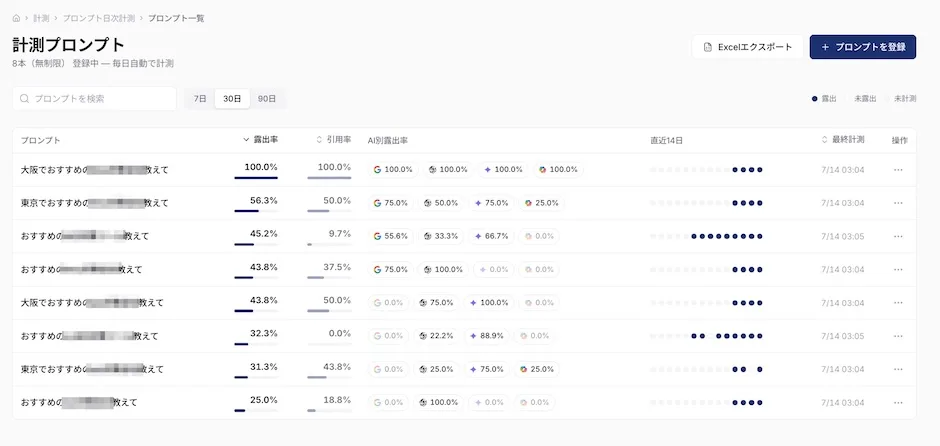Open the three-dot menu for 25.0% row
The image size is (940, 446).
coord(898,402)
